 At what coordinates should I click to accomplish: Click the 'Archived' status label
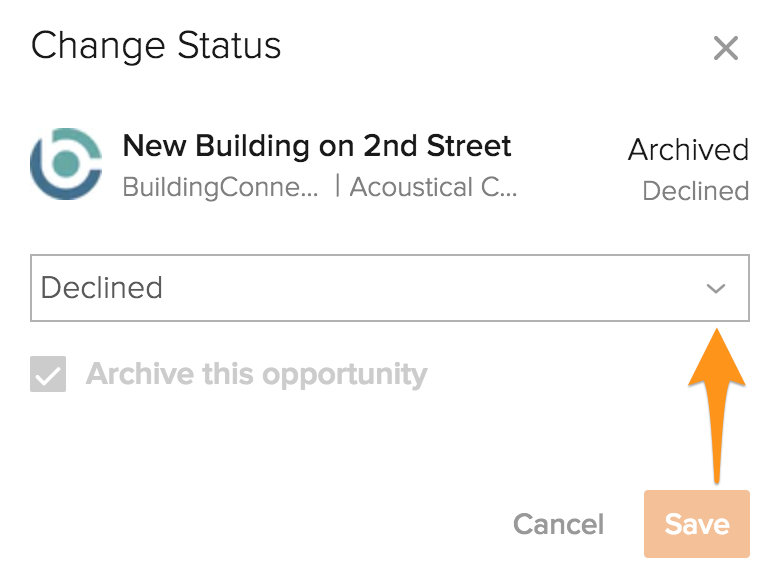(x=688, y=150)
